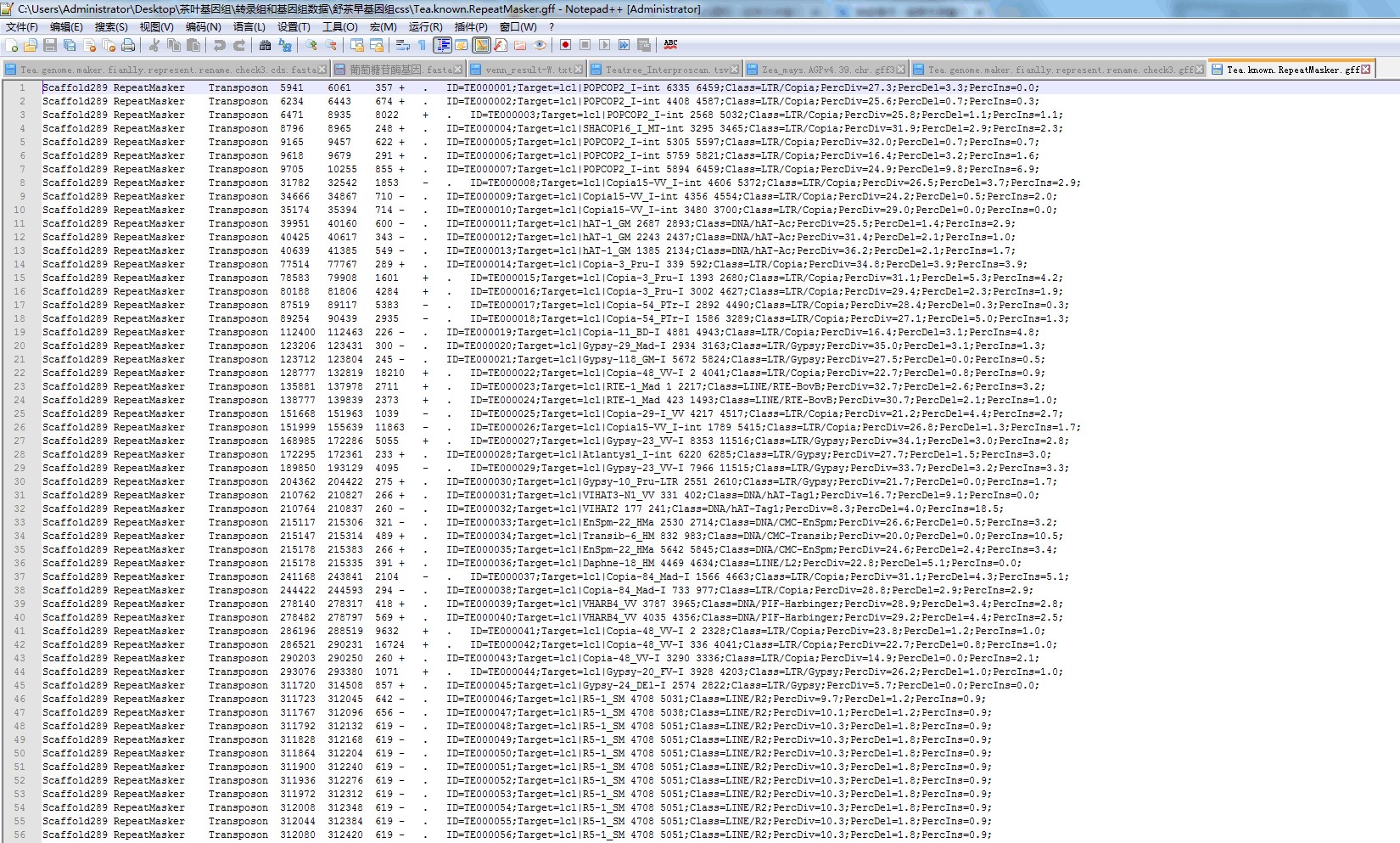Image resolution: width=1400 pixels, height=843 pixels.
Task: Open the 语言(L) menu
Action: coord(249,27)
